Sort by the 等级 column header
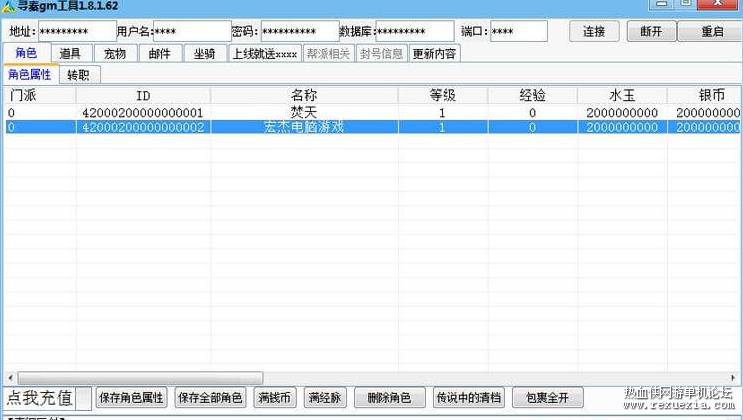This screenshot has width=743, height=420. [x=443, y=95]
